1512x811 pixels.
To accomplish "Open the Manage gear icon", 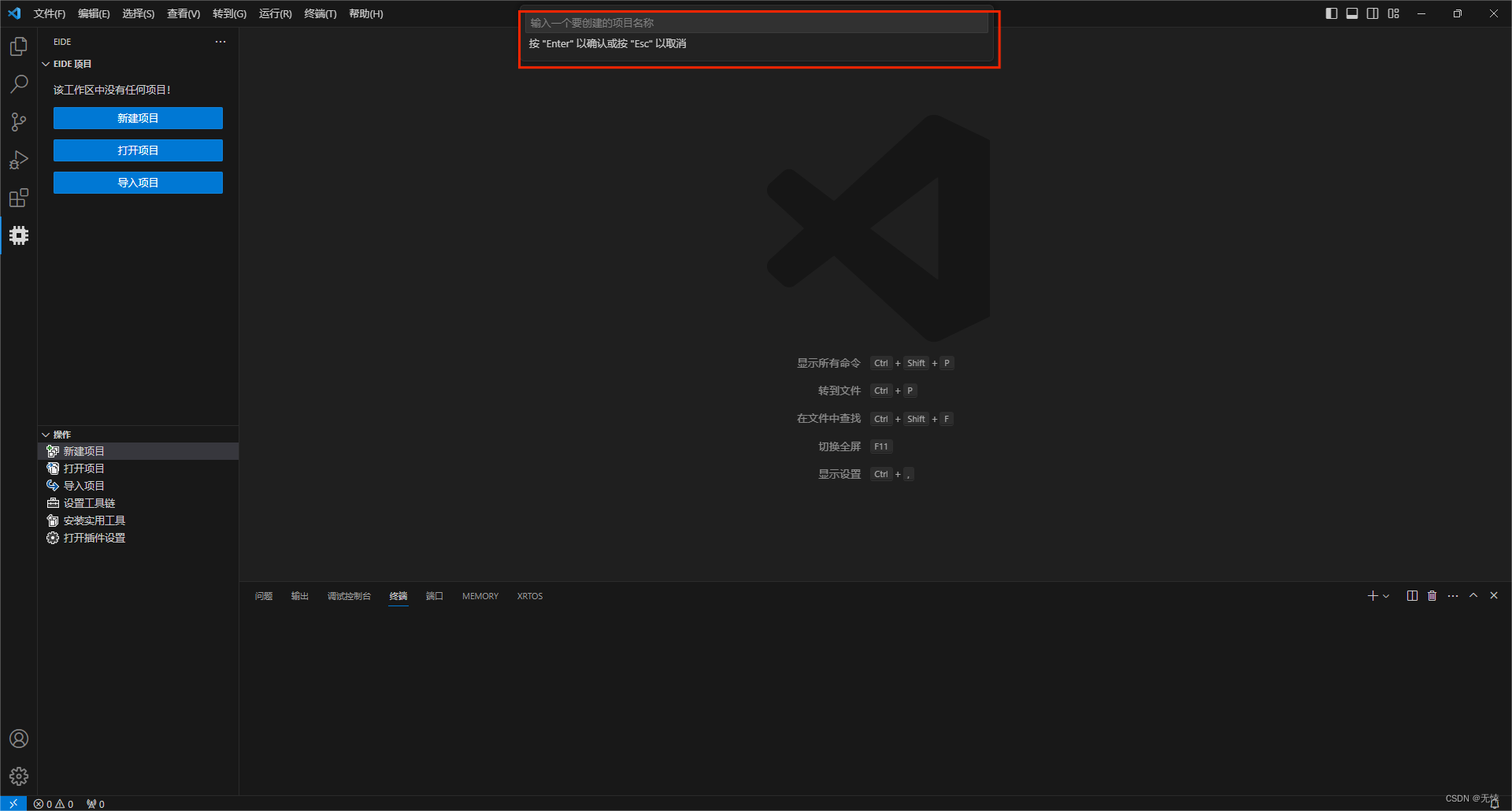I will 19,776.
